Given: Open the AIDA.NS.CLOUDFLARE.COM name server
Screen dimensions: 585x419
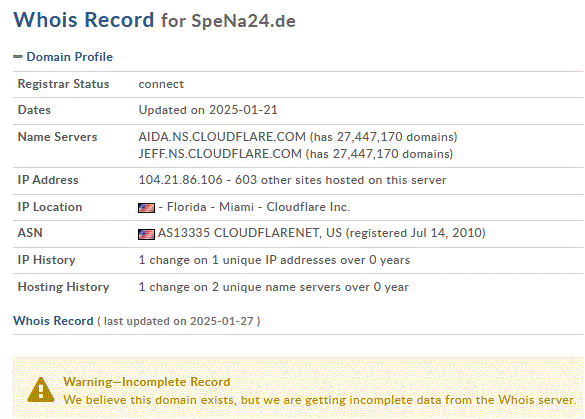Looking at the screenshot, I should point(222,137).
